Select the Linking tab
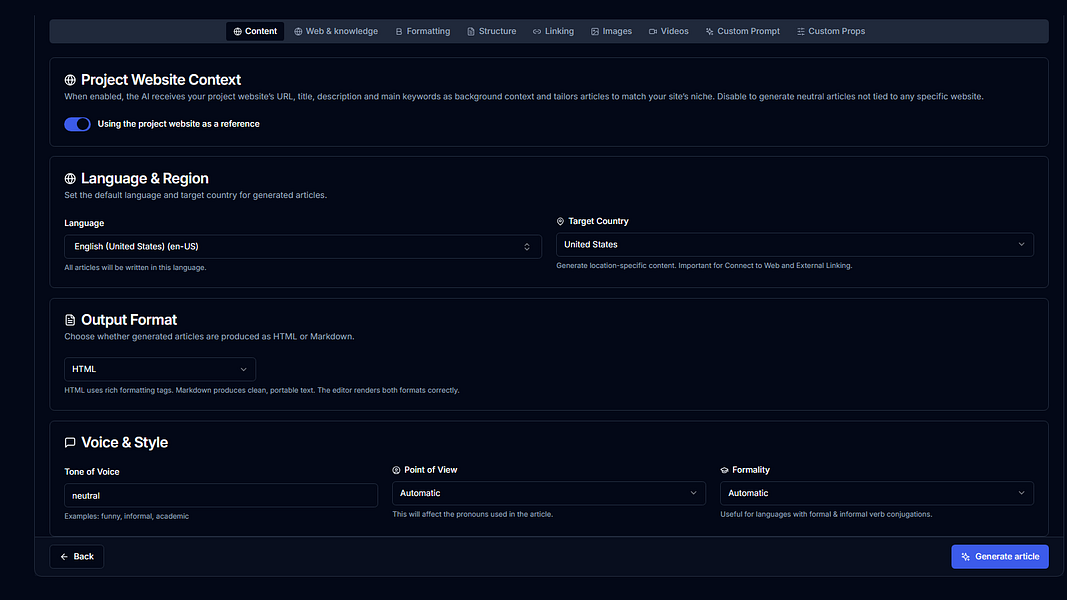1067x600 pixels. pos(553,31)
